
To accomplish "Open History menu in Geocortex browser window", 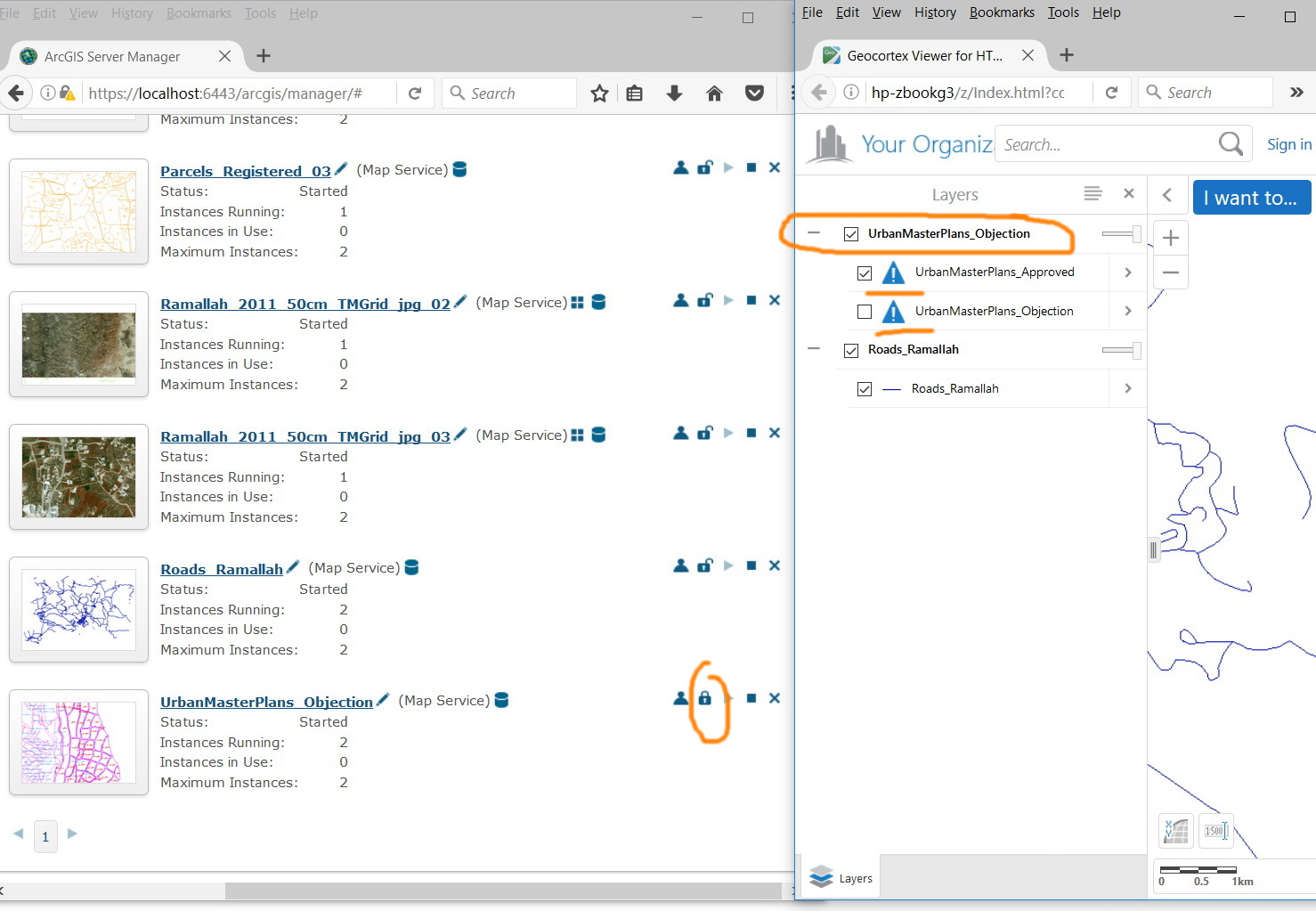I will click(x=935, y=12).
